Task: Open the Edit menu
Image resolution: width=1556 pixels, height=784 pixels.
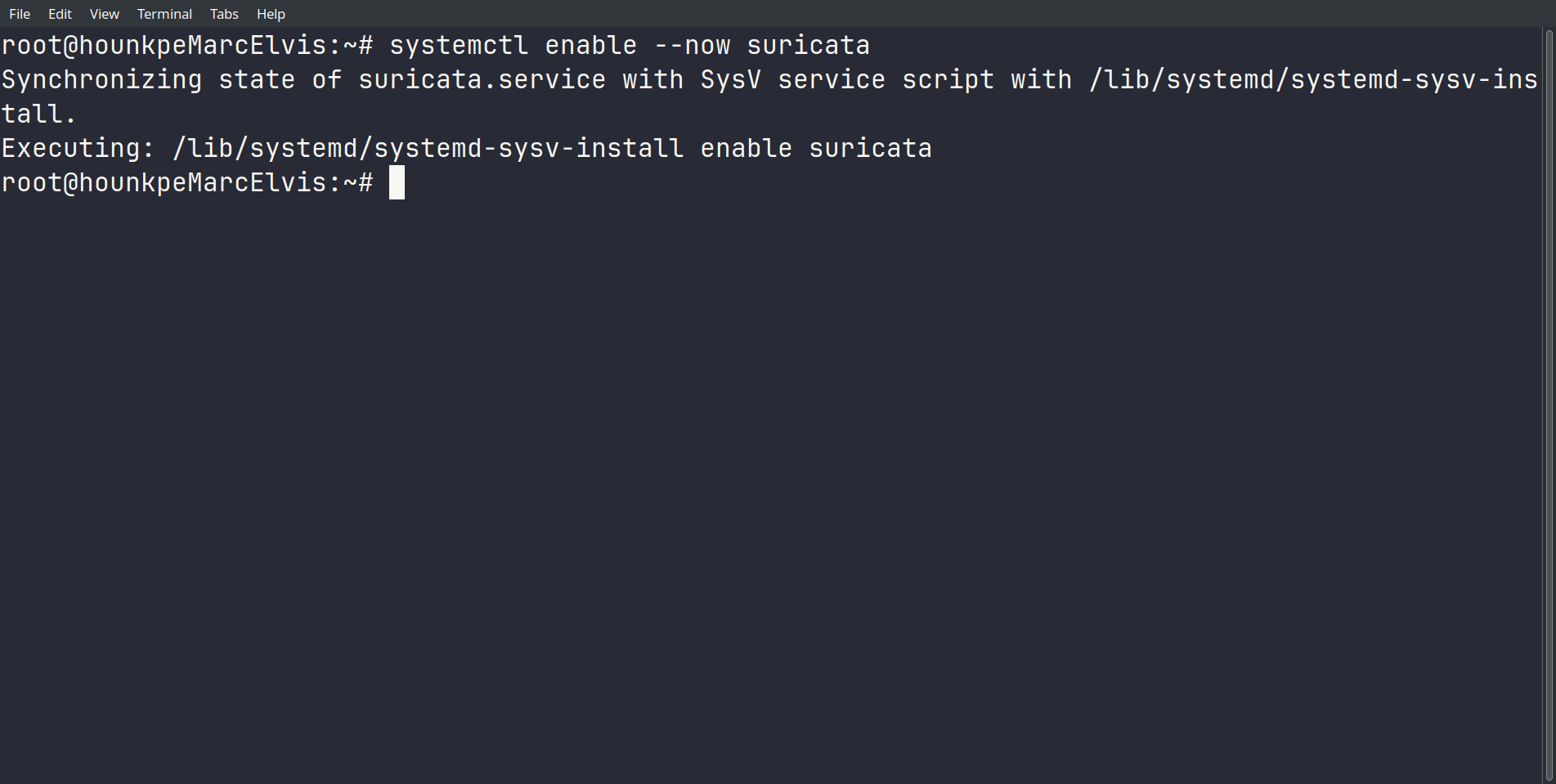Action: click(60, 14)
